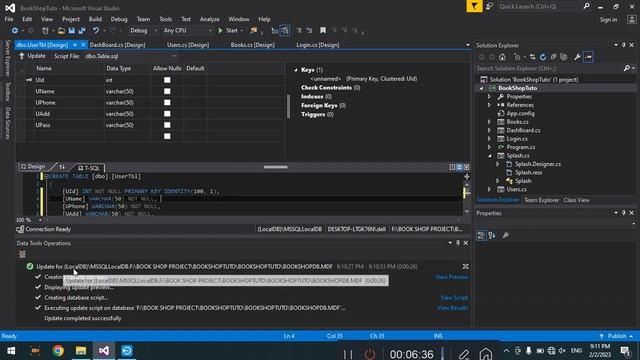Expand the Properties node in Solution Explorer
640x360 pixels.
[489, 97]
